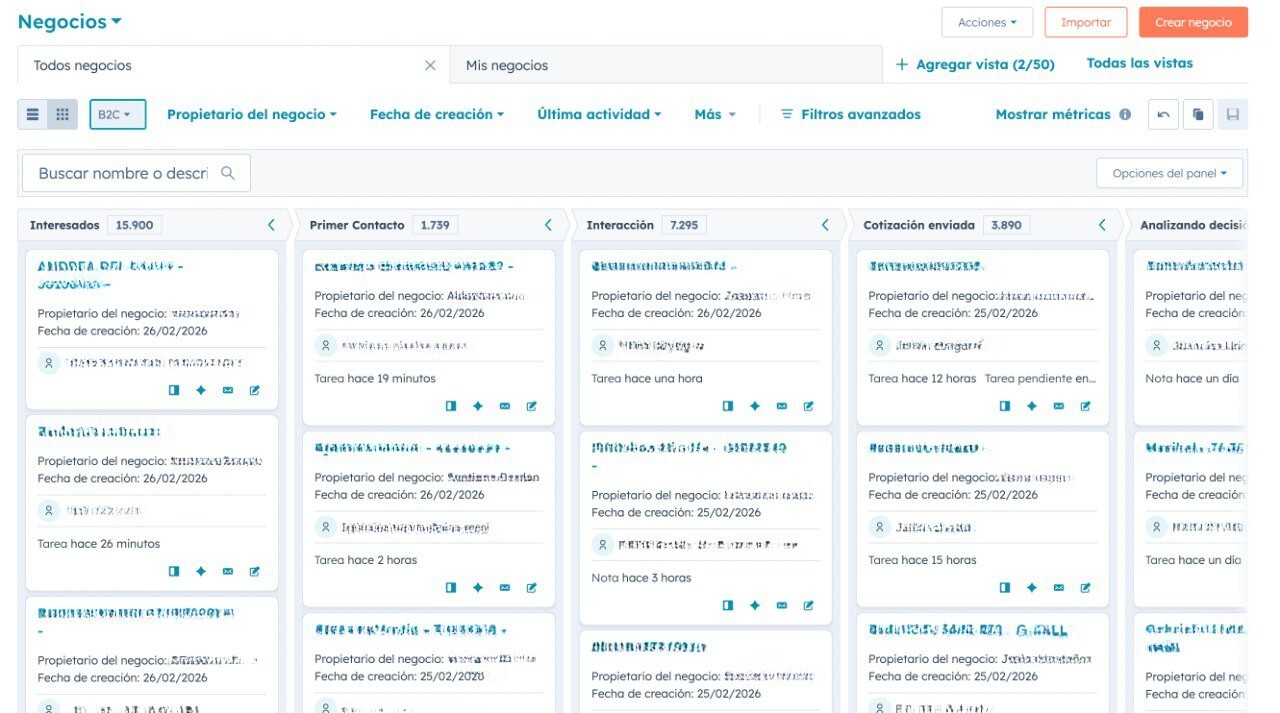Open the Propietario del negocio filter dropdown
Viewport: 1280px width, 713px height.
(x=251, y=114)
